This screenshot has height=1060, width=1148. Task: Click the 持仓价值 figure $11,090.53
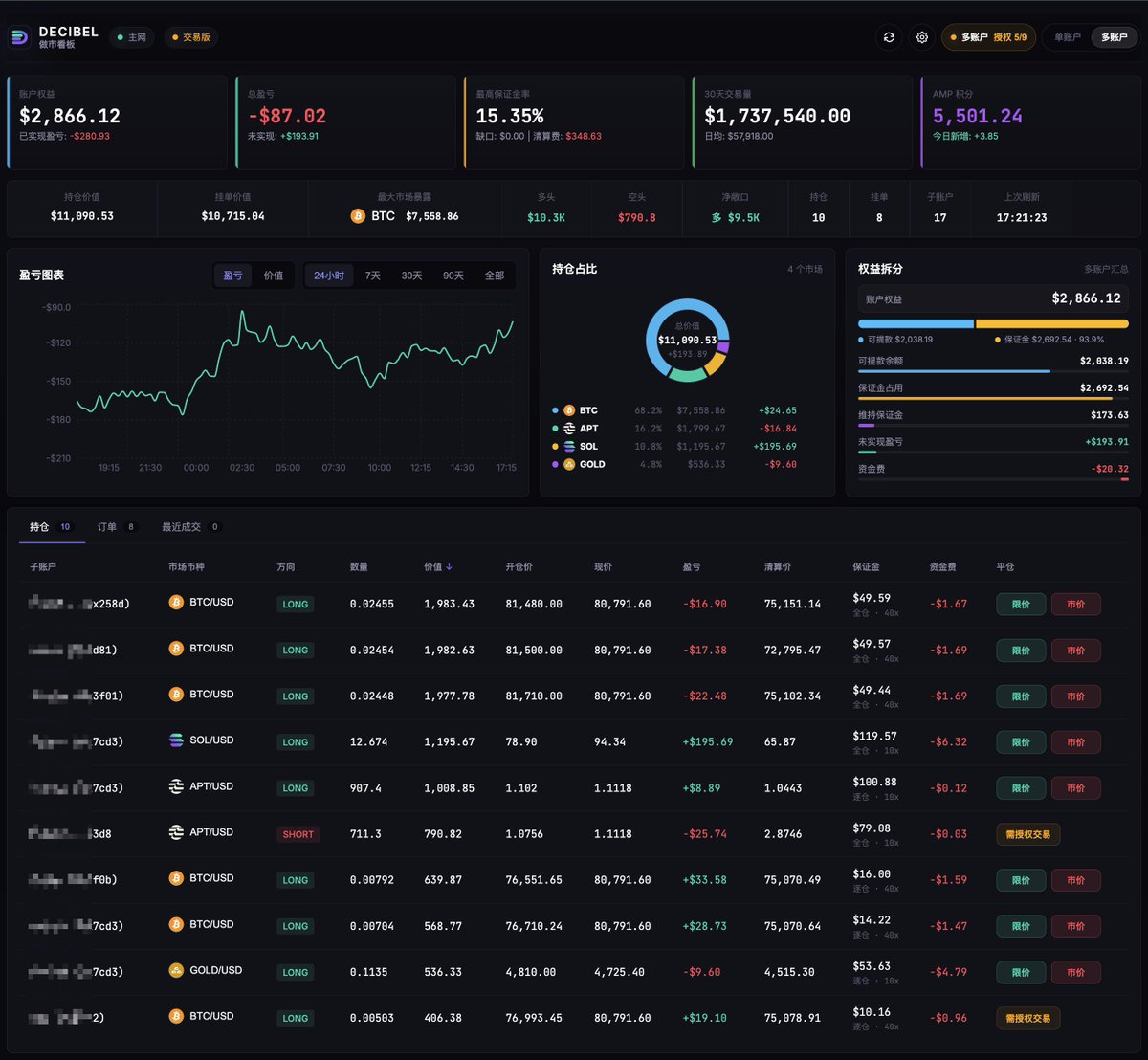tap(82, 216)
